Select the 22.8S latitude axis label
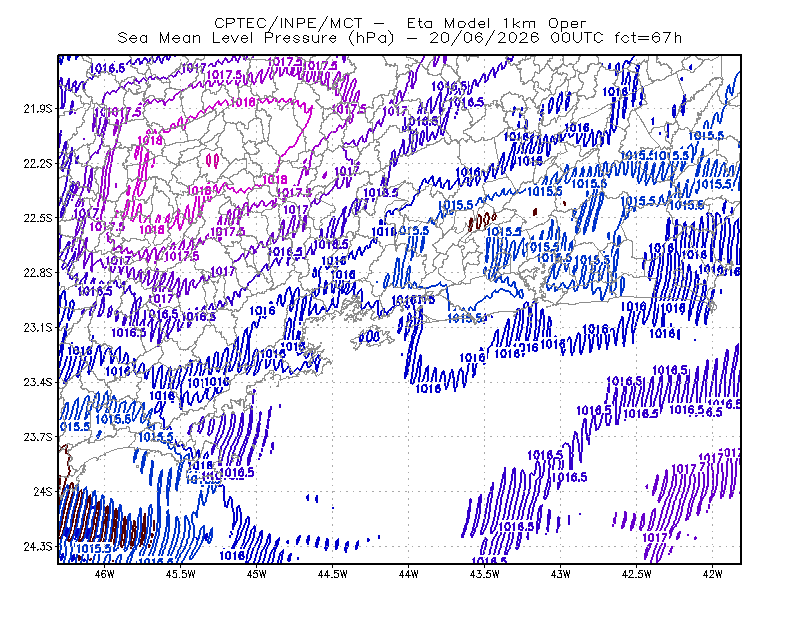This screenshot has height=618, width=800. pos(38,273)
